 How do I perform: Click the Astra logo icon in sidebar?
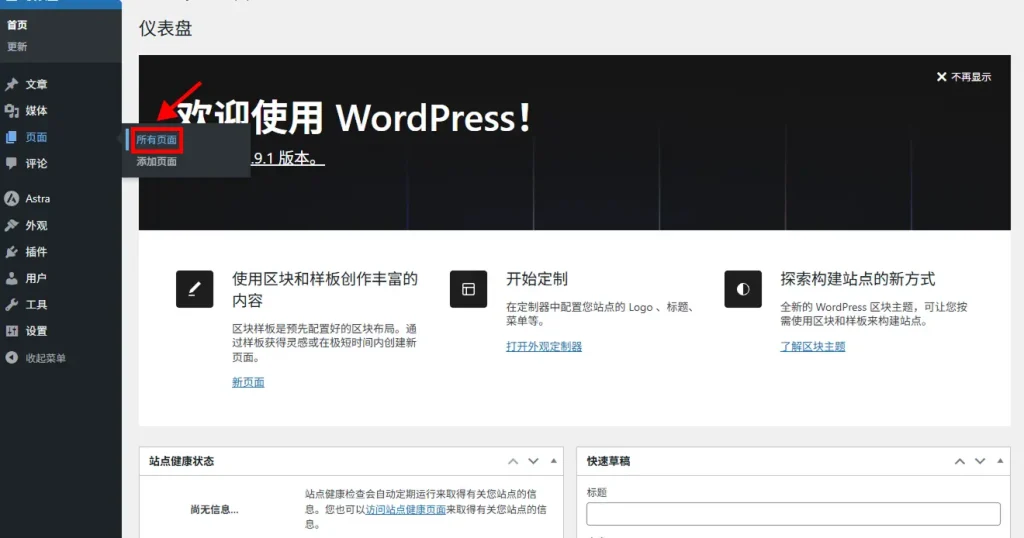point(12,198)
